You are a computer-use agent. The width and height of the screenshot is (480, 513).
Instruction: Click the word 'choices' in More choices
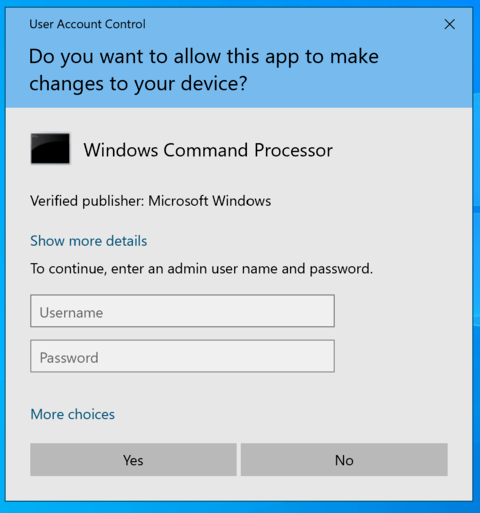pyautogui.click(x=91, y=414)
